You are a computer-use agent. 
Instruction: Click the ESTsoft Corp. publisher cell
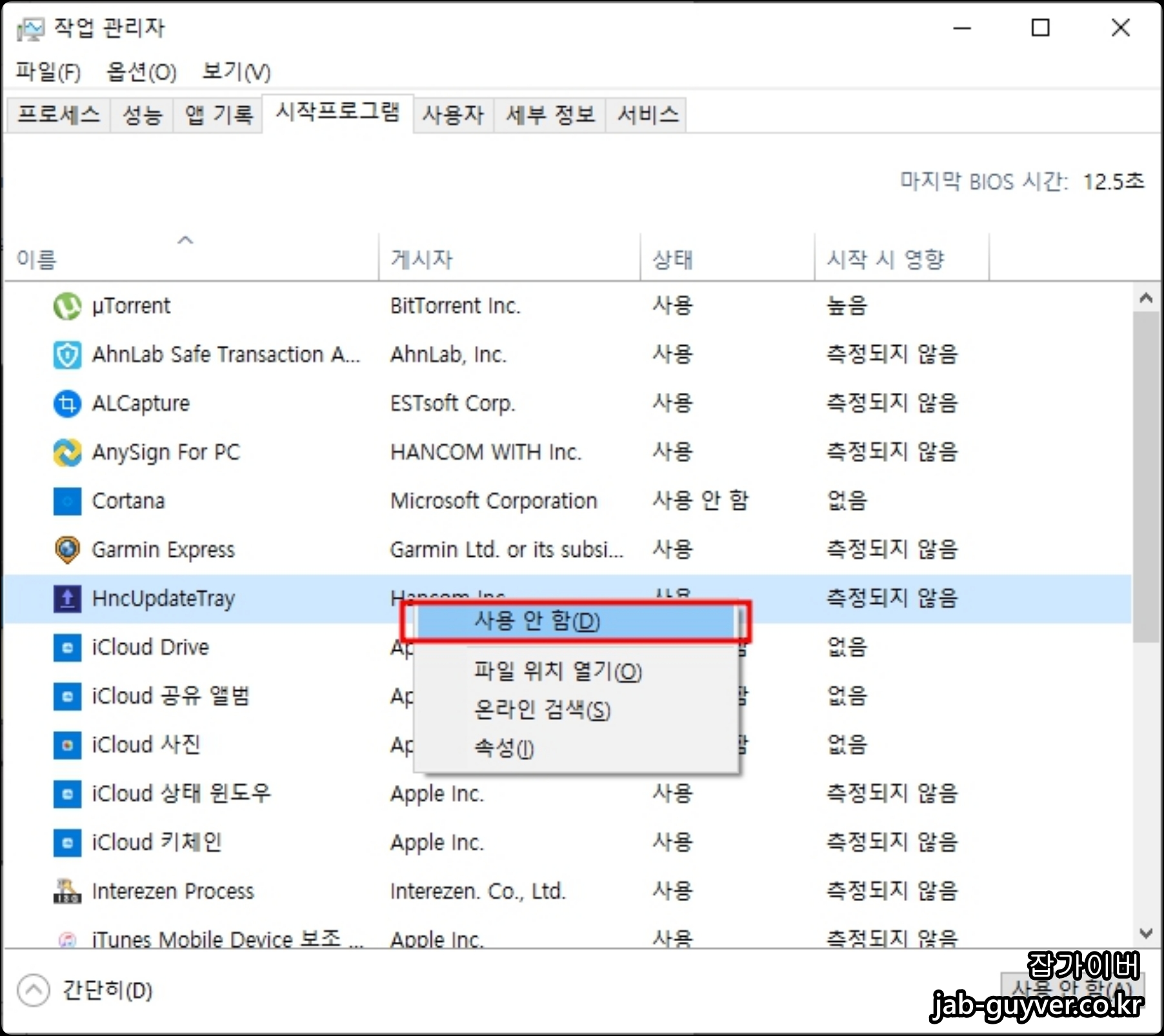[x=452, y=404]
